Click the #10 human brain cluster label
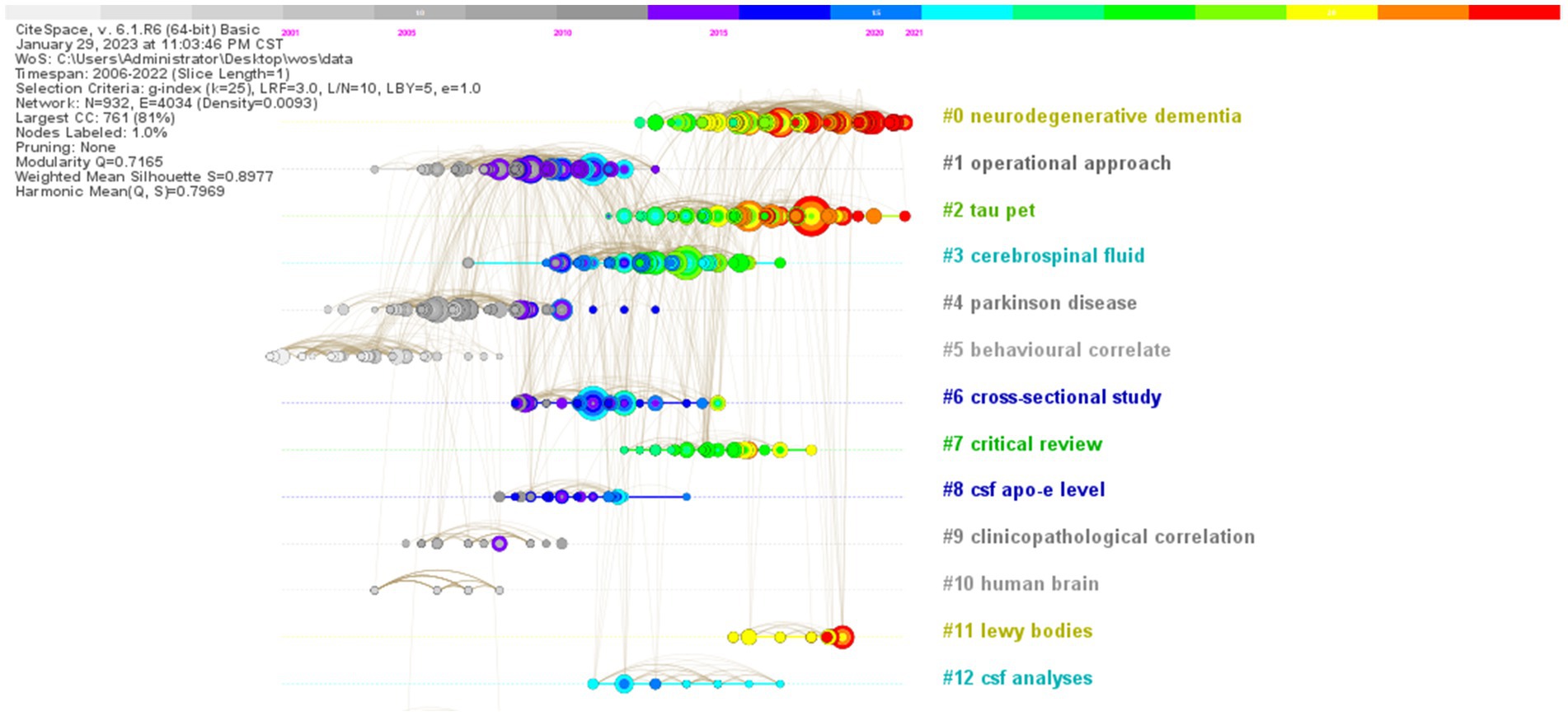The image size is (1568, 716). click(1021, 584)
